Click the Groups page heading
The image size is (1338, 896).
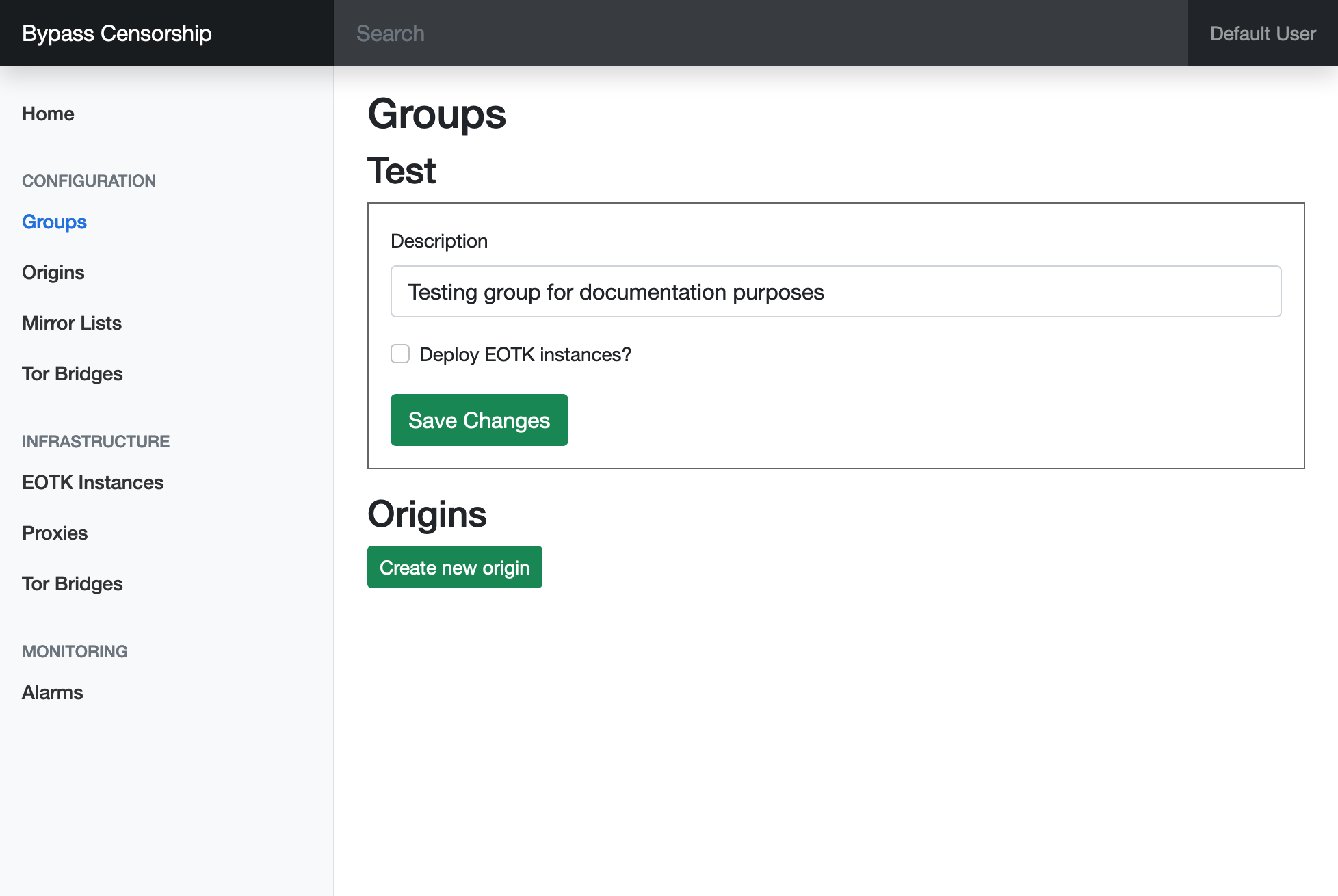point(436,114)
